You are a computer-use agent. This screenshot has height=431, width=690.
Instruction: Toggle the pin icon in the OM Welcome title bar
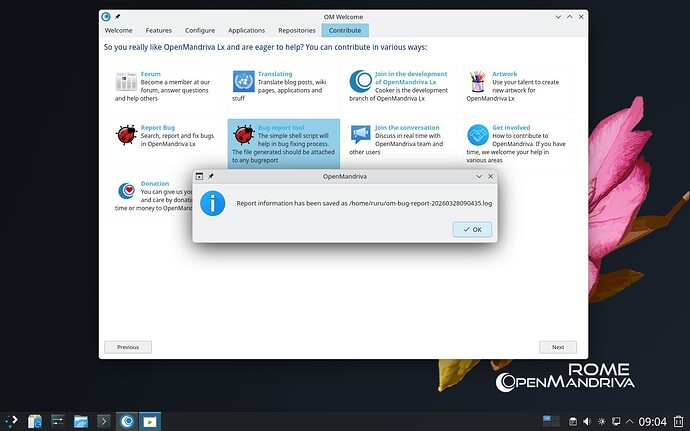117,17
